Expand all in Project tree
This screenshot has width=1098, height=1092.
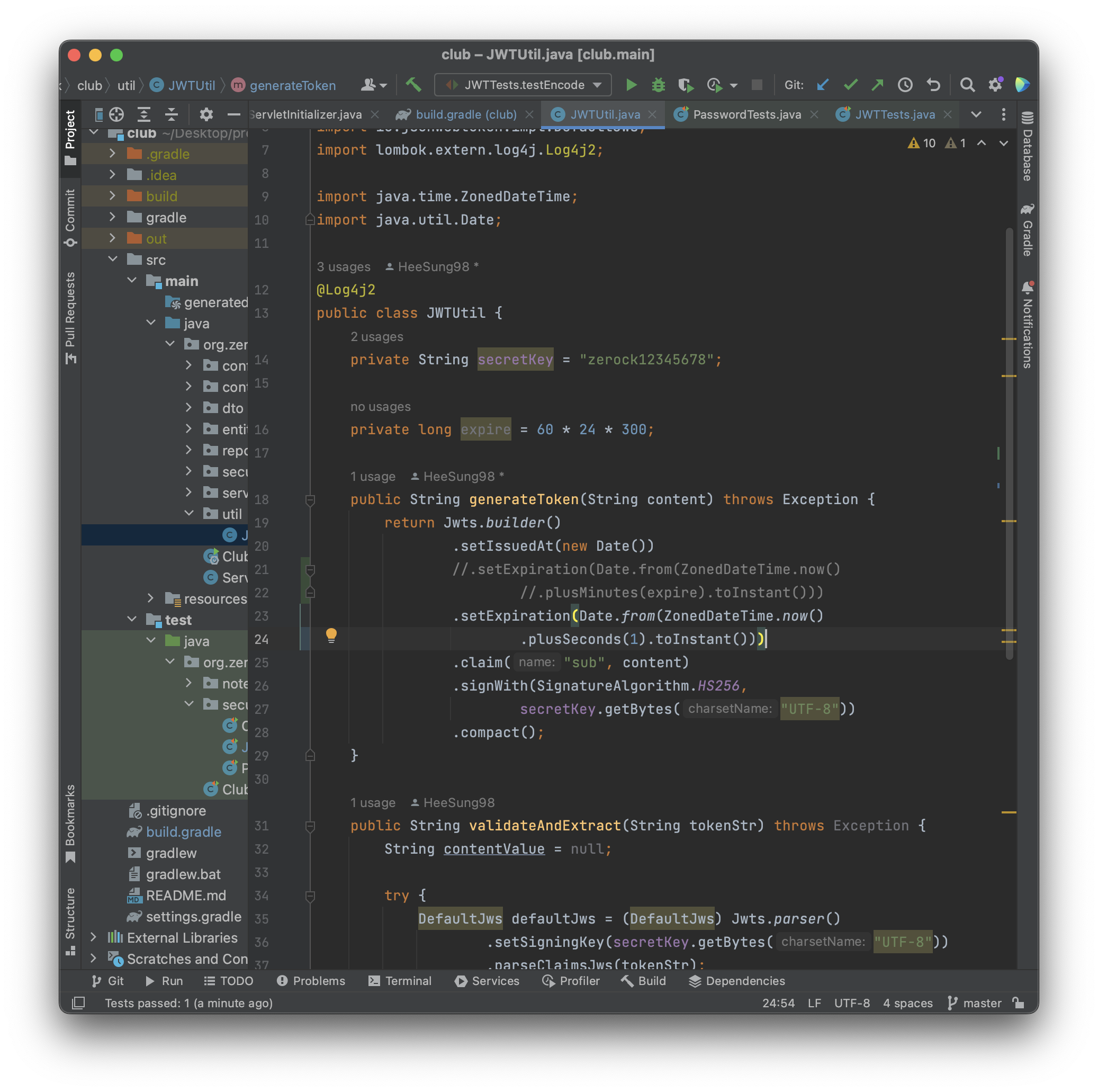144,115
